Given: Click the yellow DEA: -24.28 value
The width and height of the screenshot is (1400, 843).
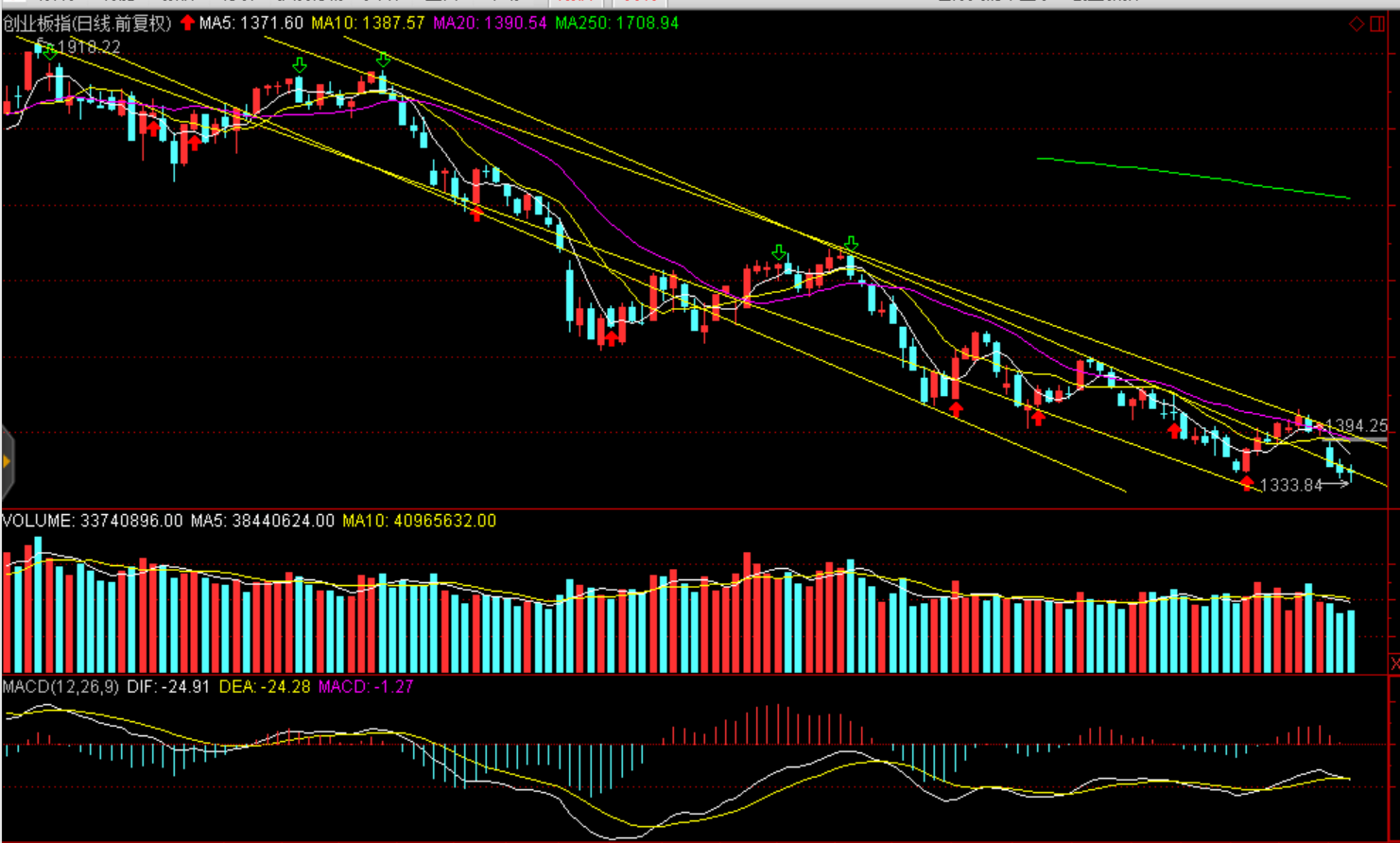Looking at the screenshot, I should click(265, 687).
